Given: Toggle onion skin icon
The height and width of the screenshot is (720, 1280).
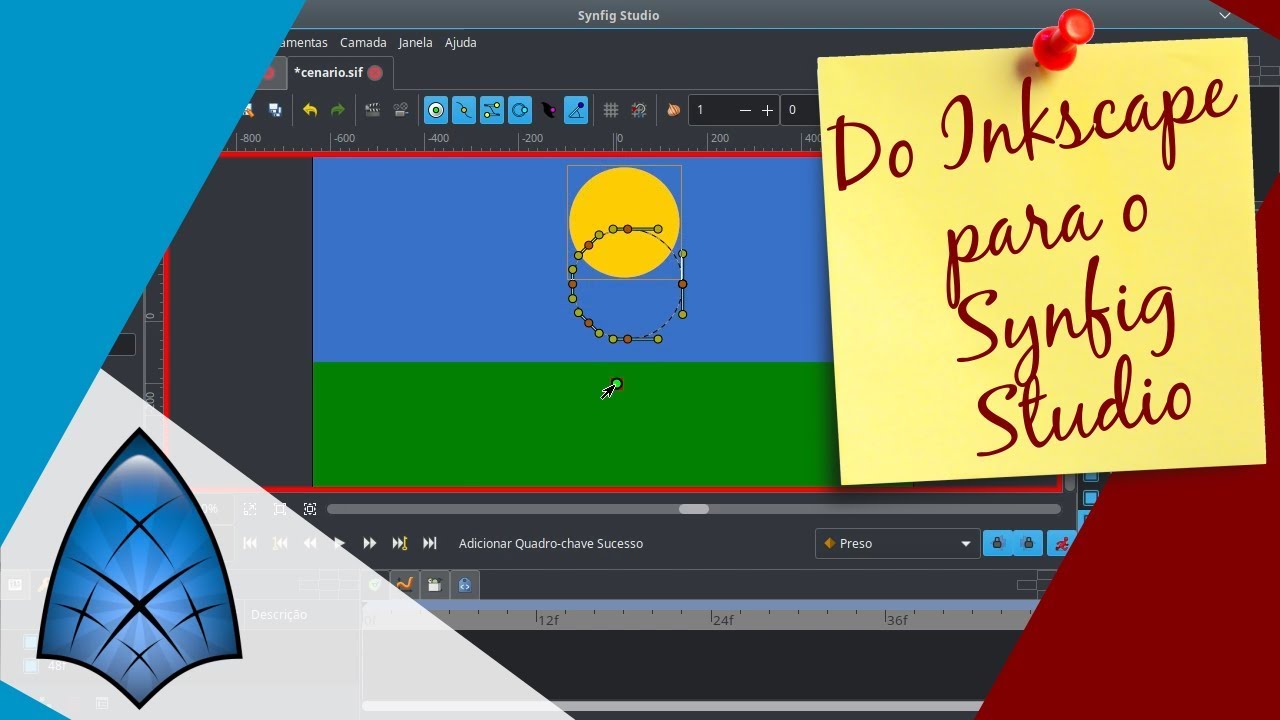Looking at the screenshot, I should [x=673, y=110].
